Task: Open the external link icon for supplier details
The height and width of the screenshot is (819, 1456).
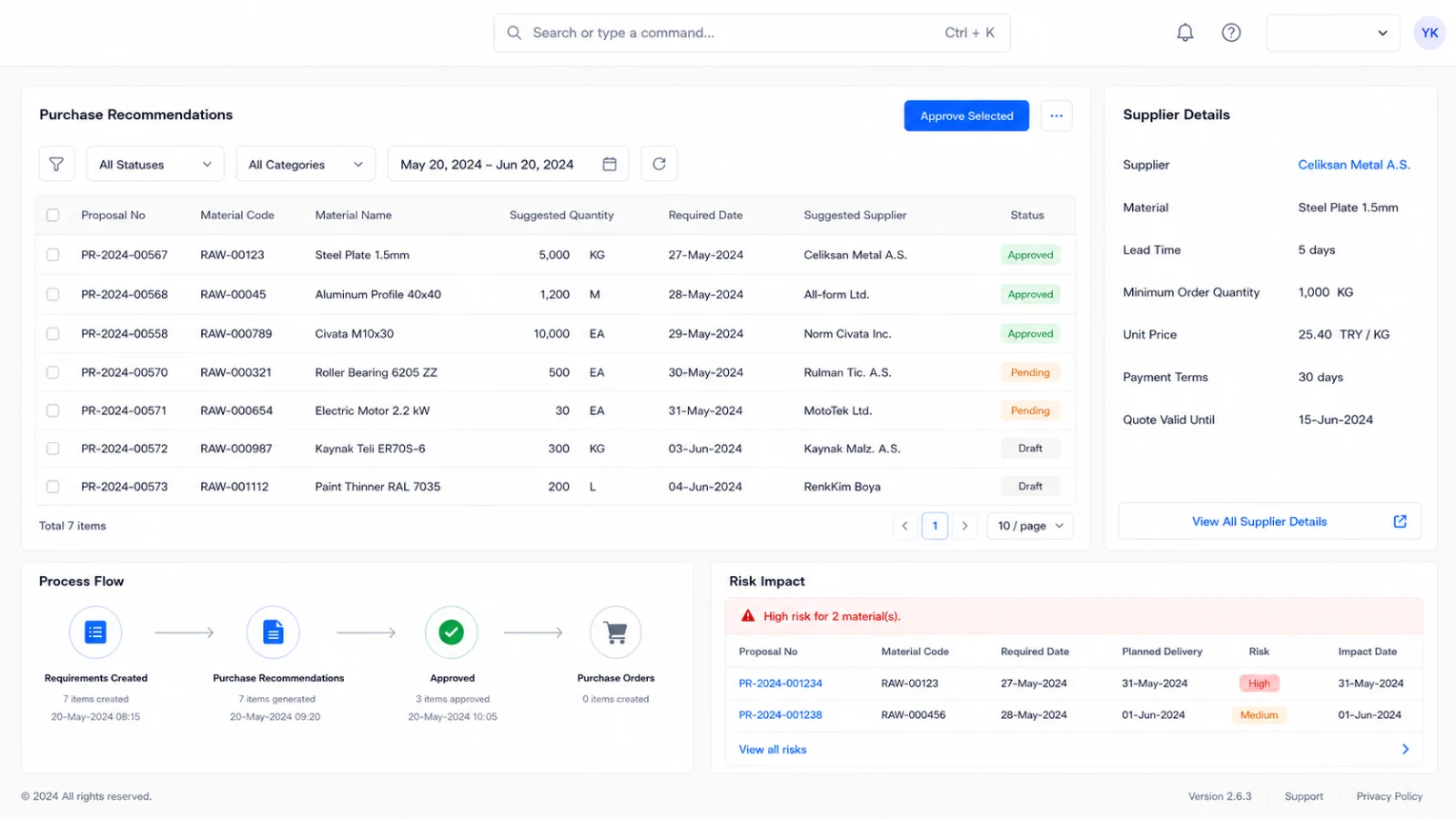Action: tap(1400, 521)
